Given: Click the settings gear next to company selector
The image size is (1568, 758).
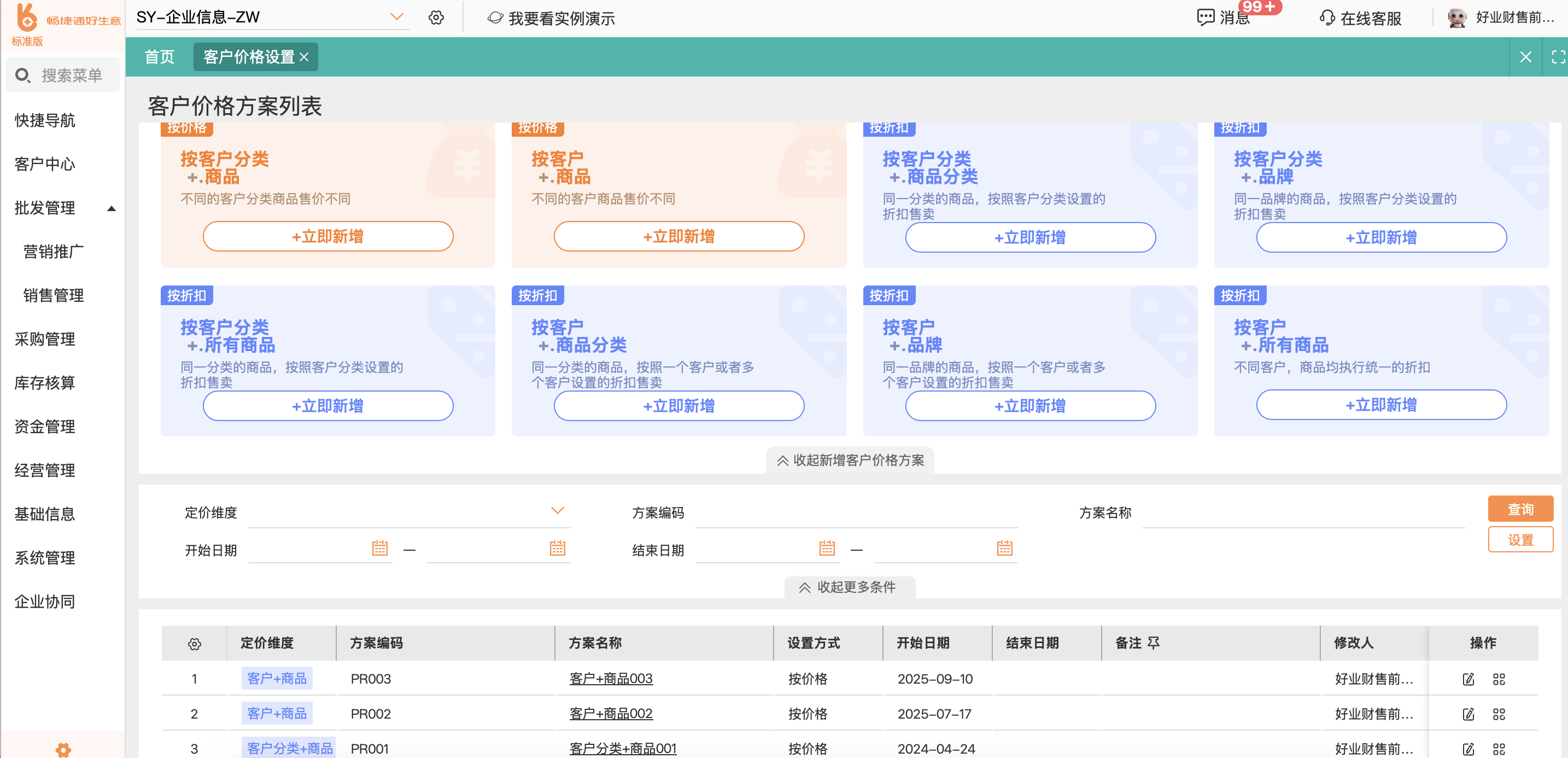Looking at the screenshot, I should [436, 18].
